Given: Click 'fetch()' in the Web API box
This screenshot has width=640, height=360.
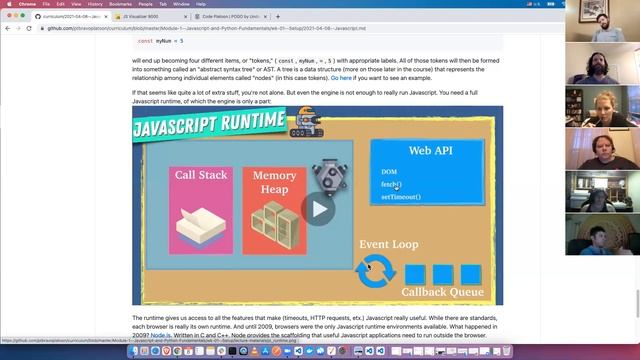Looking at the screenshot, I should point(391,184).
